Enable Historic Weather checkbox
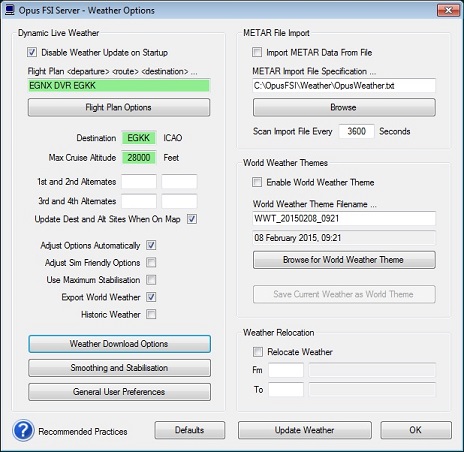The width and height of the screenshot is (464, 452). [151, 314]
